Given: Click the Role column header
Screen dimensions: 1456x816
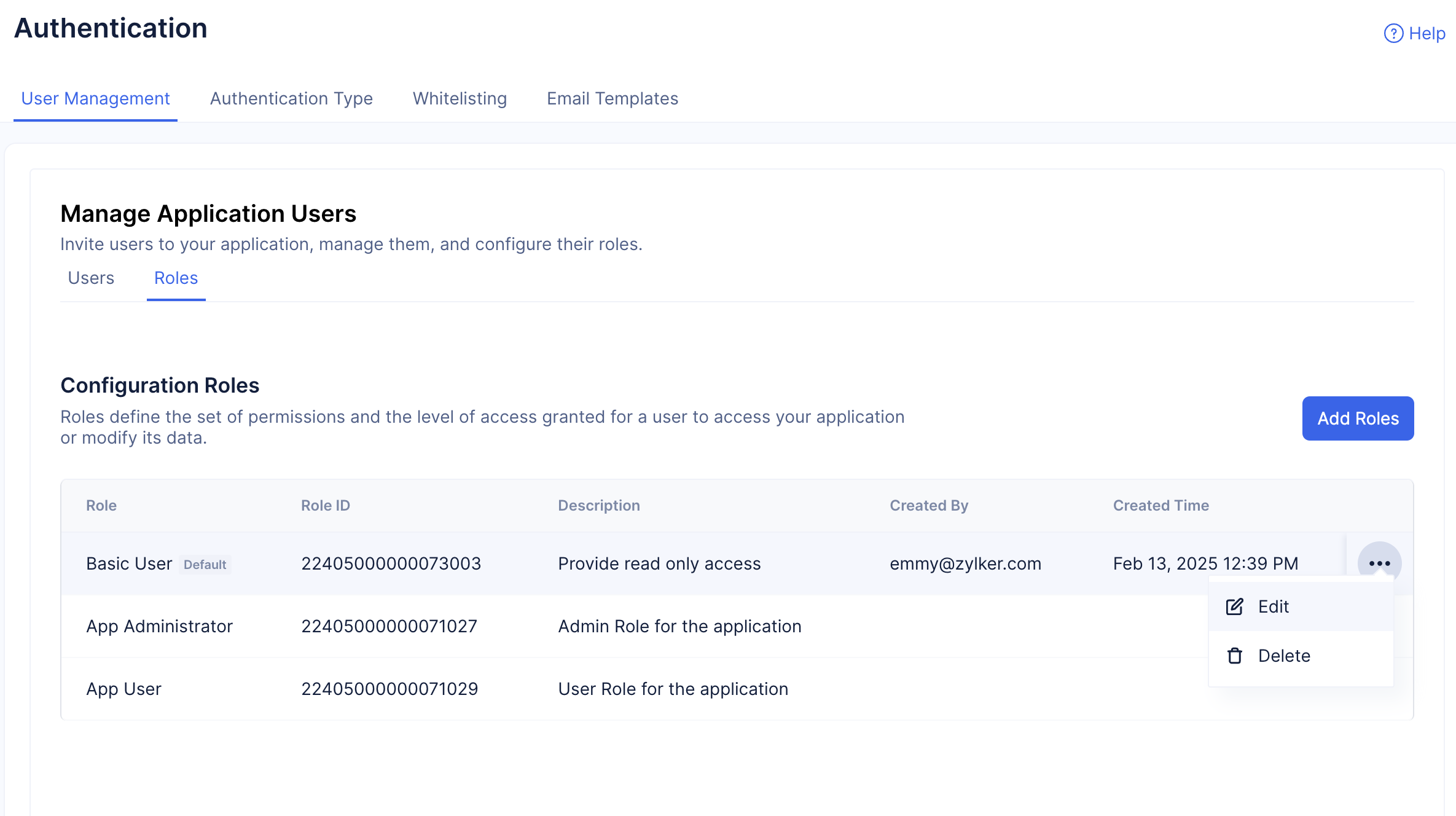Looking at the screenshot, I should coord(101,505).
